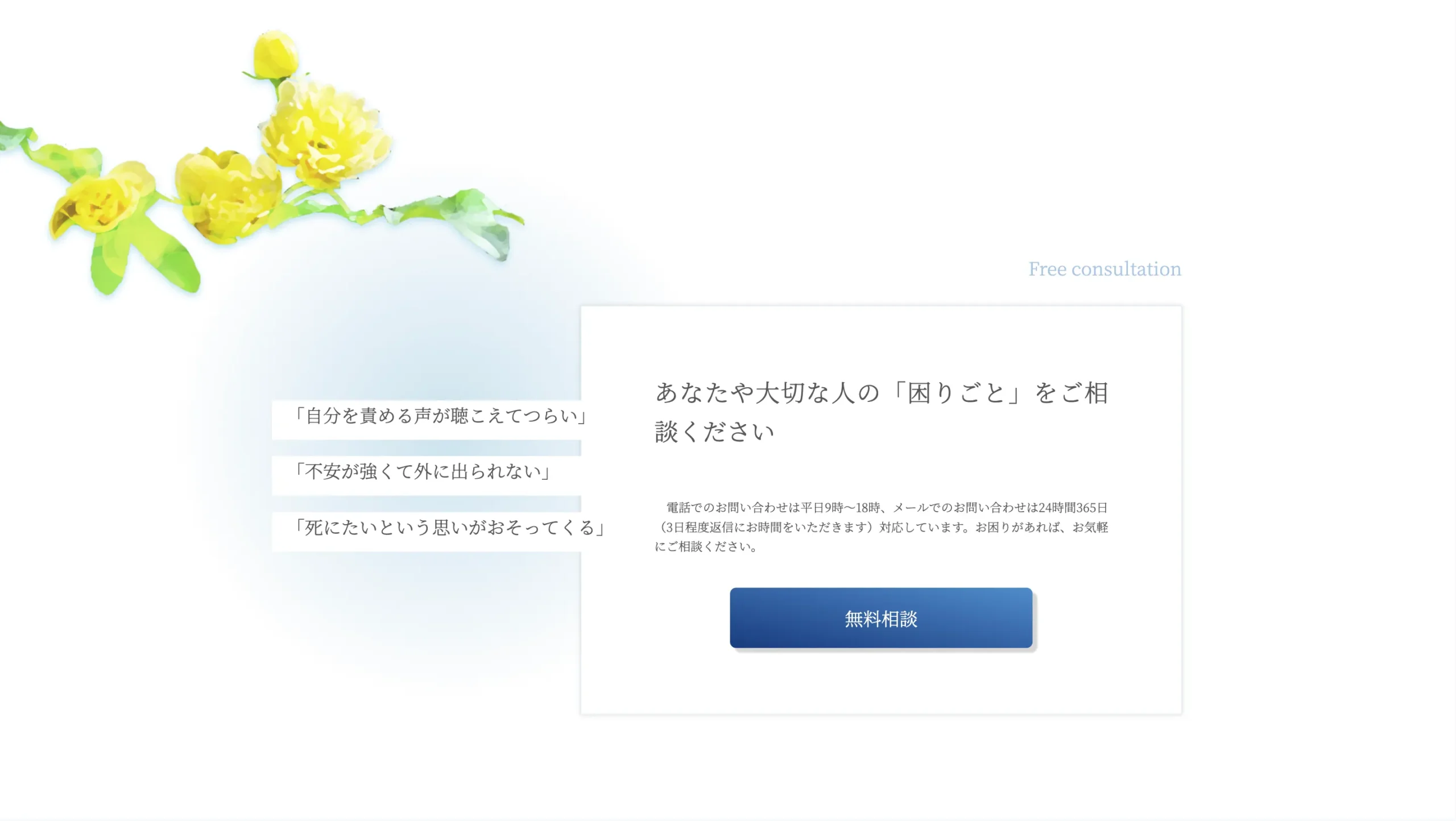Viewport: 1456px width, 821px height.
Task: Select the quote 死にたいという思いがおそってくる
Action: coord(448,528)
